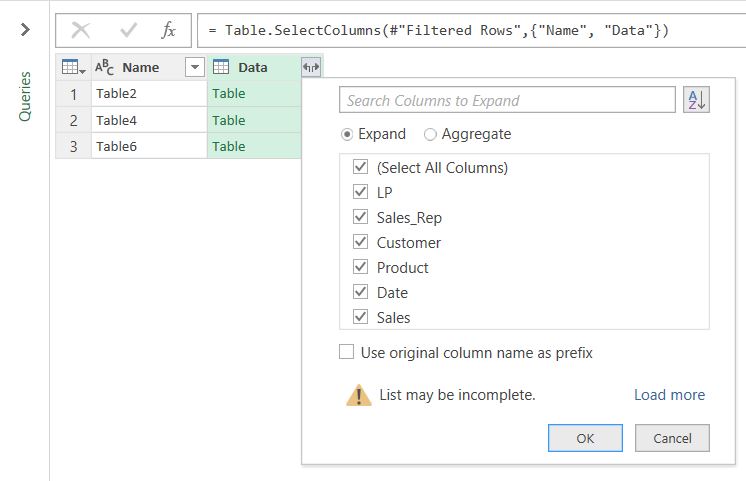The width and height of the screenshot is (746, 481).
Task: Open the table corner menu icon
Action: click(x=73, y=67)
